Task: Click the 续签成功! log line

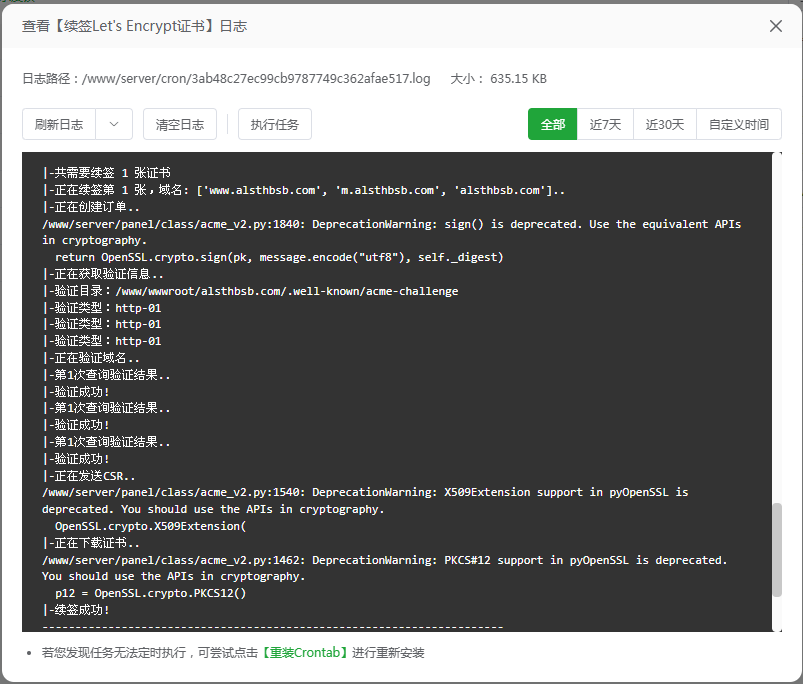Action: tap(76, 610)
